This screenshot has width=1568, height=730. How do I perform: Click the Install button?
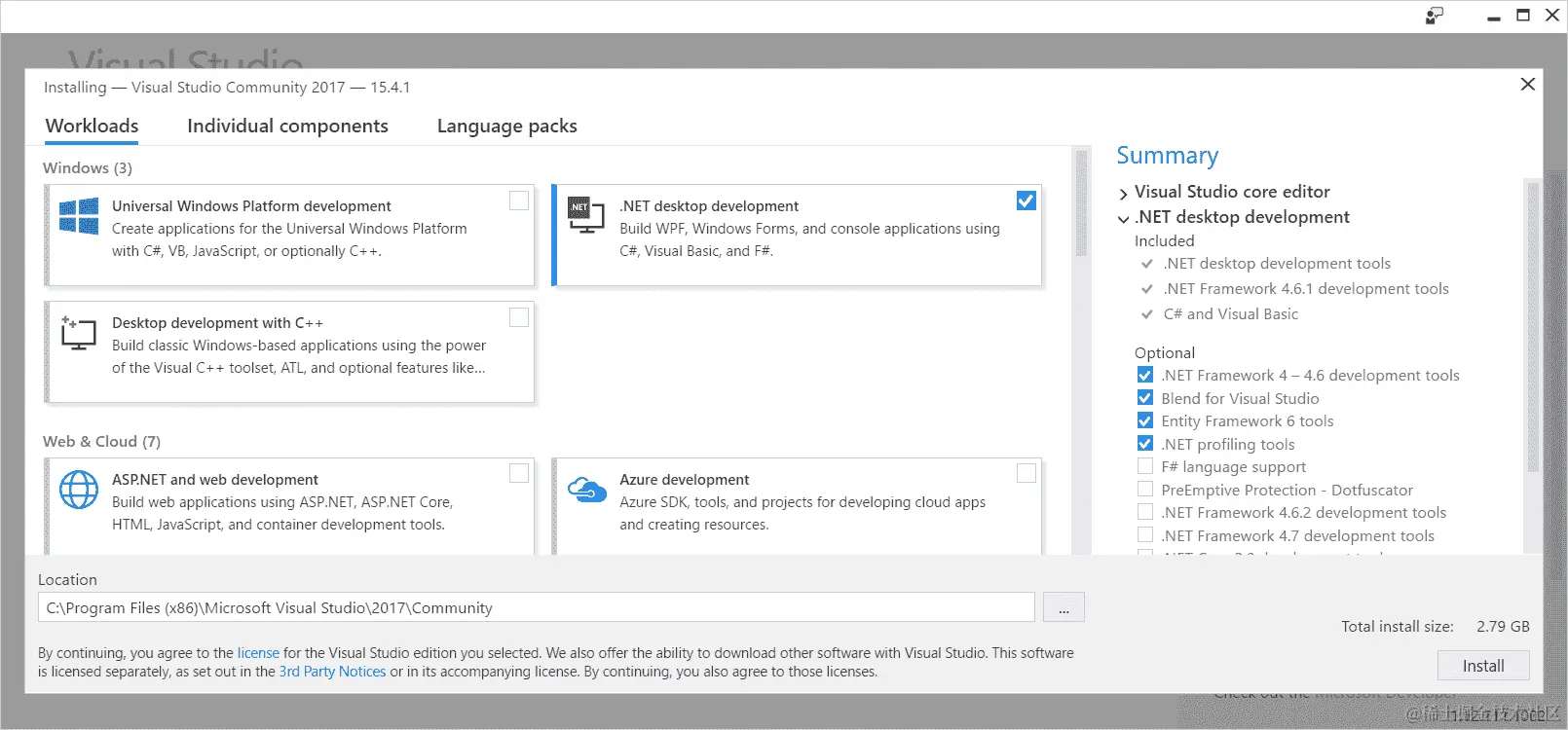(x=1483, y=666)
